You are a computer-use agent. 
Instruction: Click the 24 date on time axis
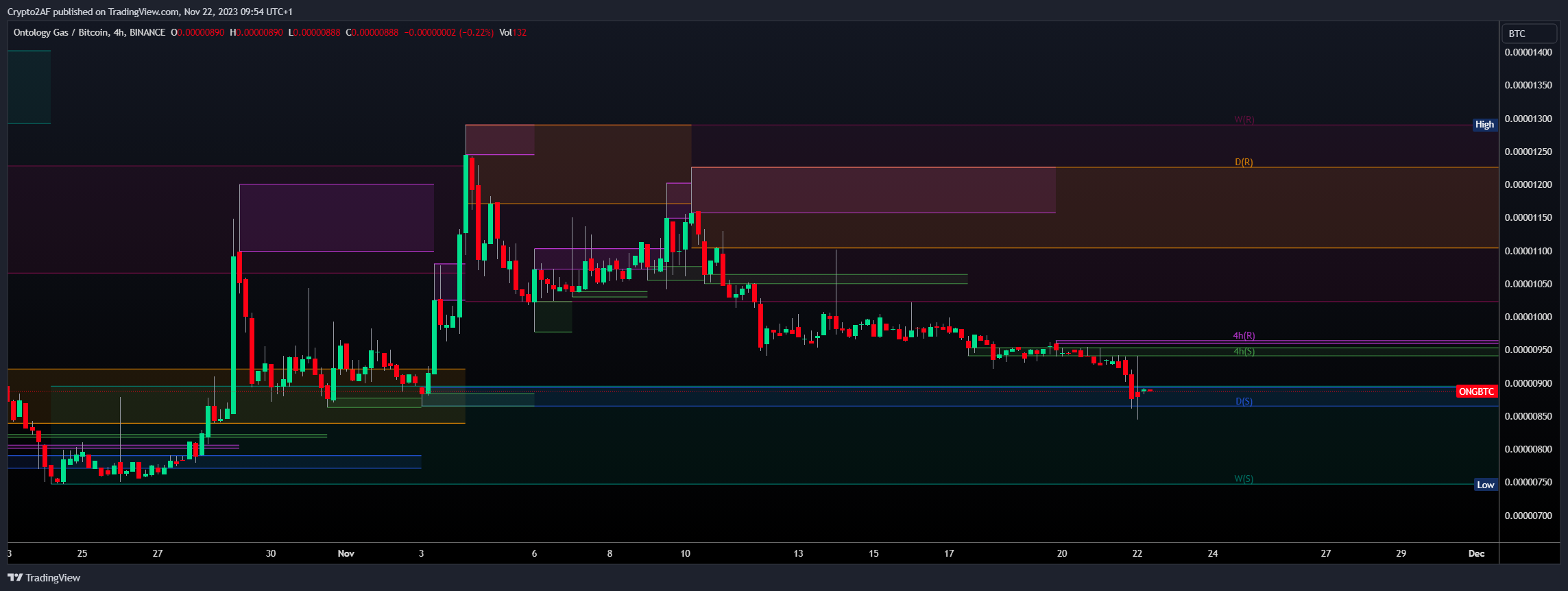coord(1213,553)
